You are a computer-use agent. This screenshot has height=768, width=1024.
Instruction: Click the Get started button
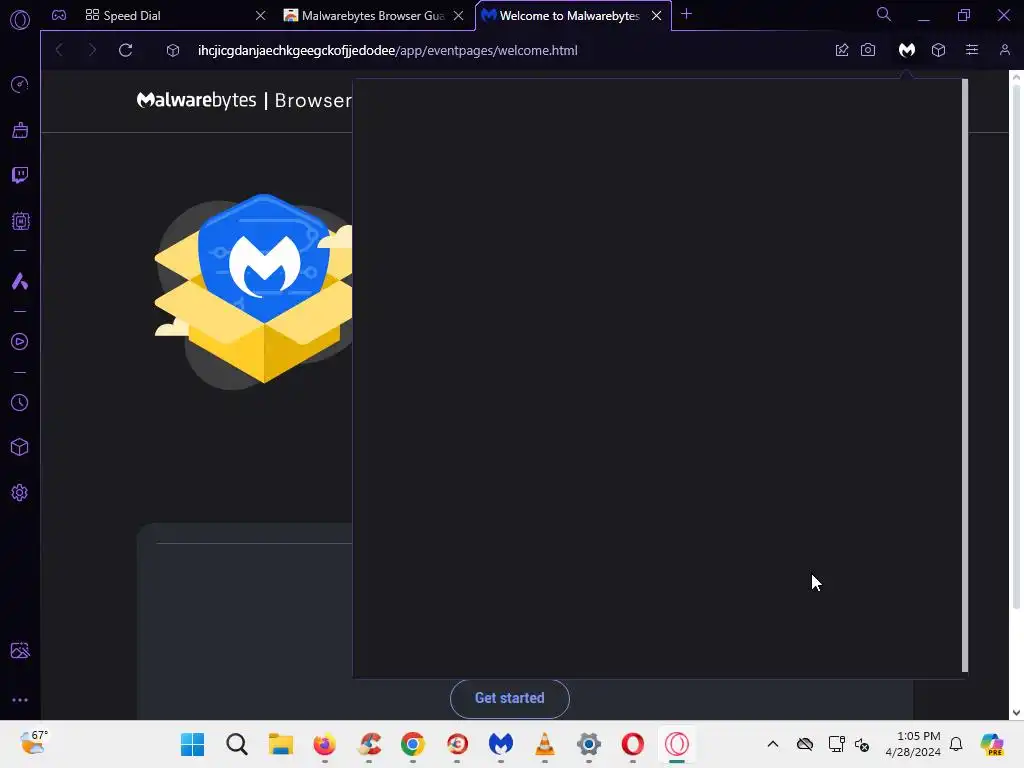click(x=509, y=698)
